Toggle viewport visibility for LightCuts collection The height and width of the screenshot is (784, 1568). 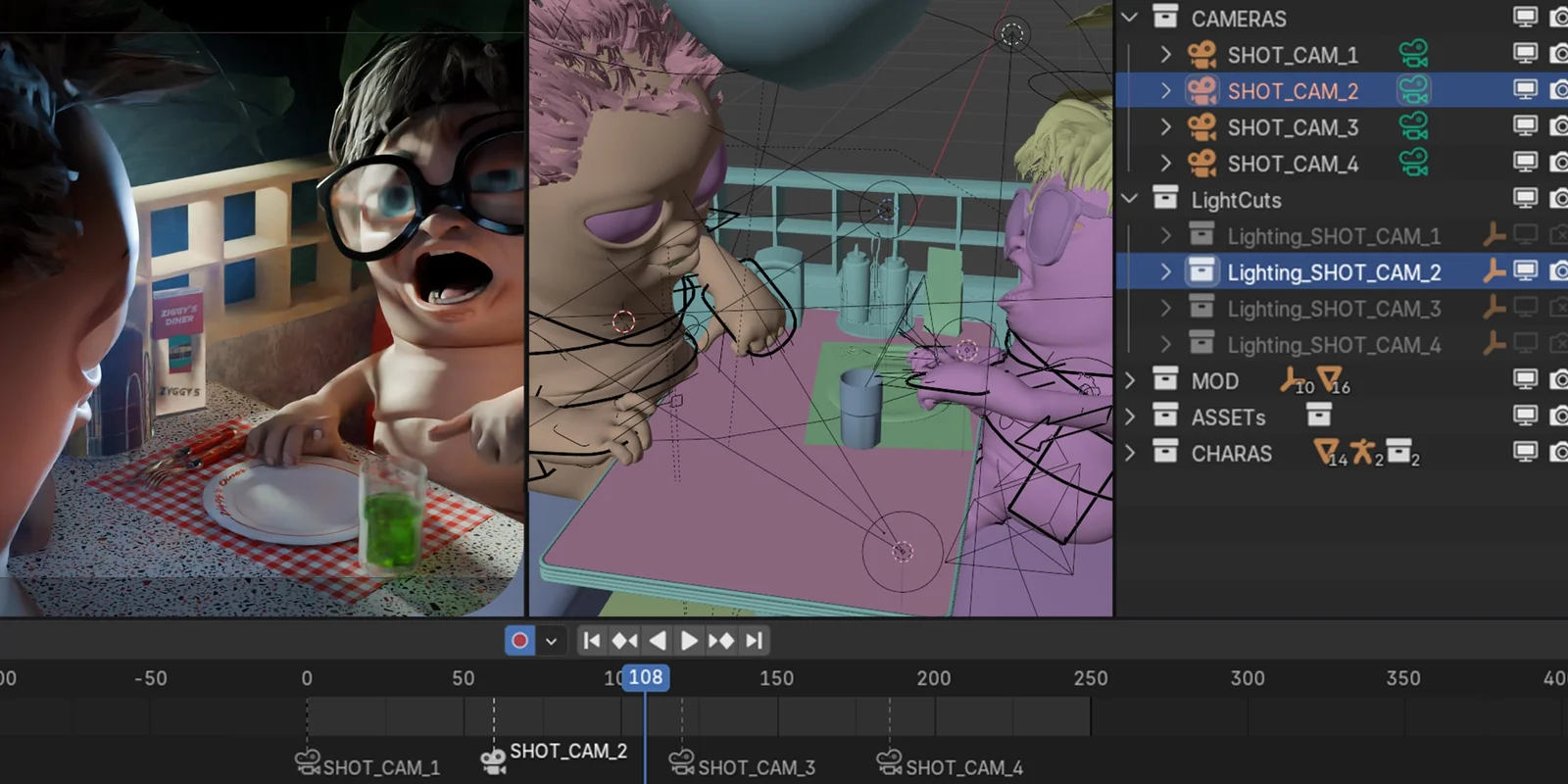point(1525,198)
